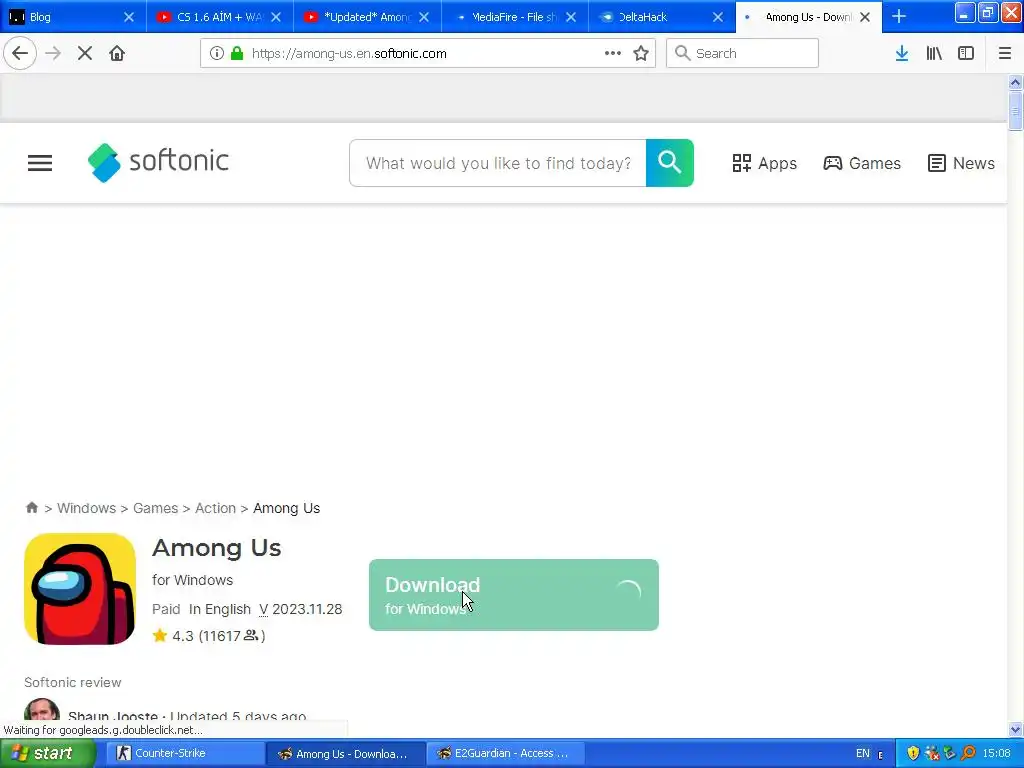The image size is (1024, 768).
Task: Go to Windows breadcrumb link
Action: pos(86,507)
